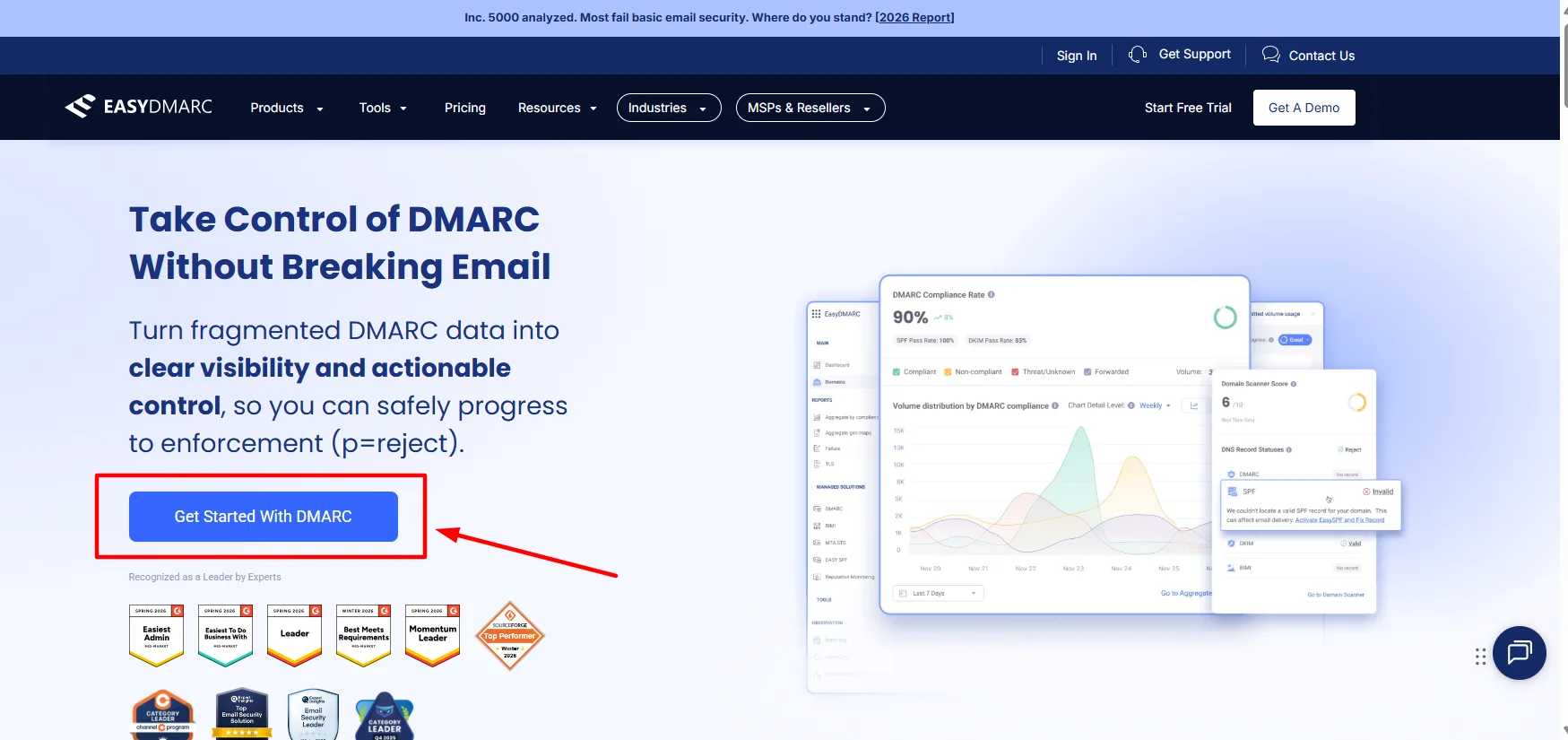Click the blue Category Leader Q4 badge

pos(385,716)
